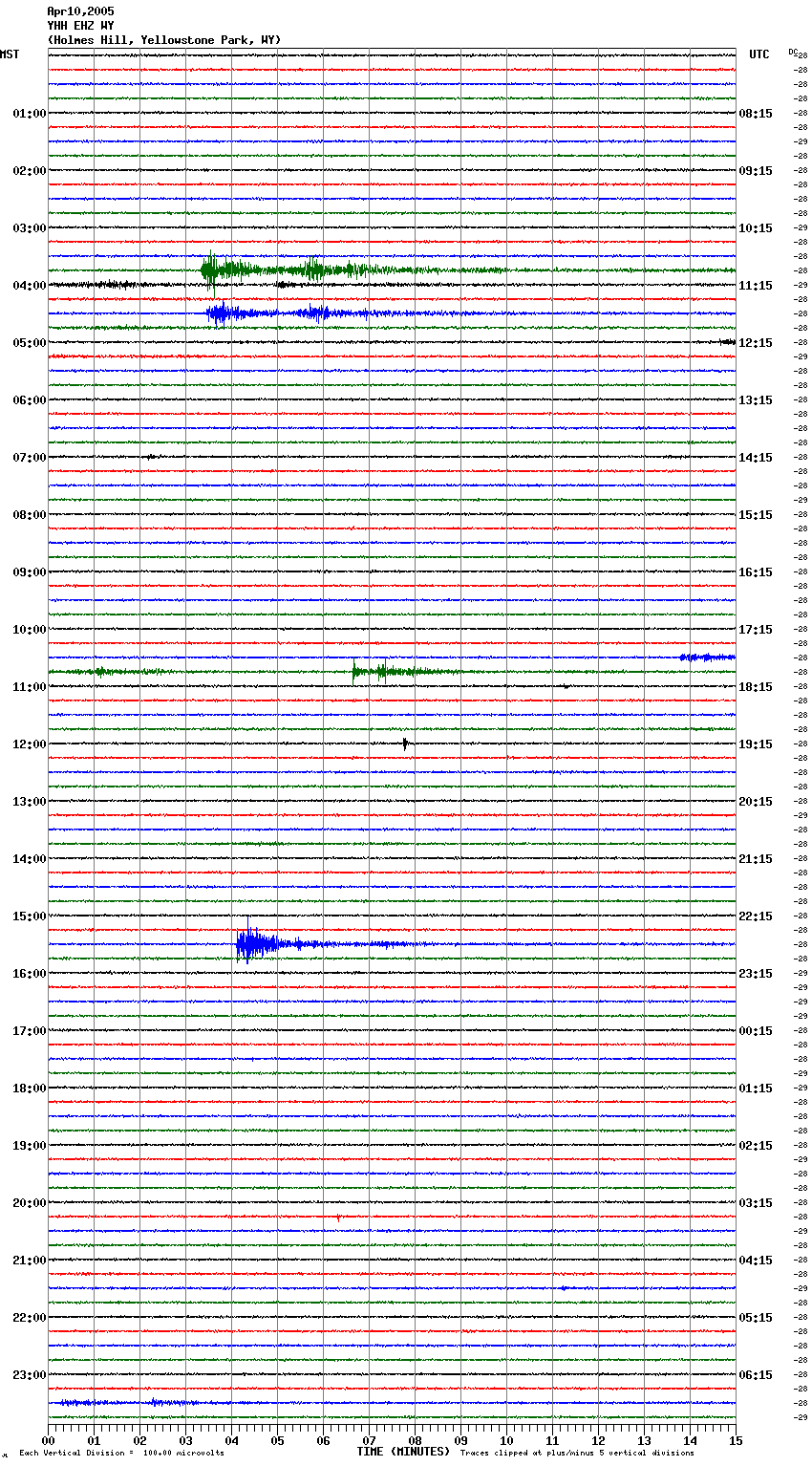Click minute 15 on the time axis

[x=736, y=1441]
